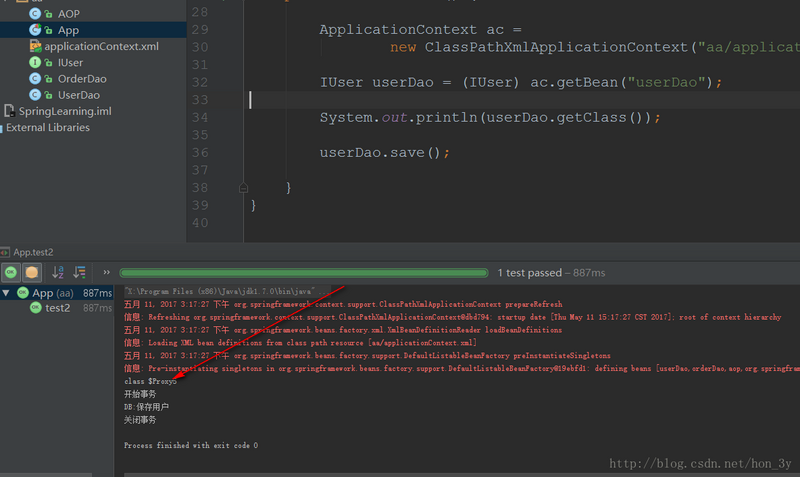
Task: Click the '开始事务' console output line
Action: pos(140,394)
